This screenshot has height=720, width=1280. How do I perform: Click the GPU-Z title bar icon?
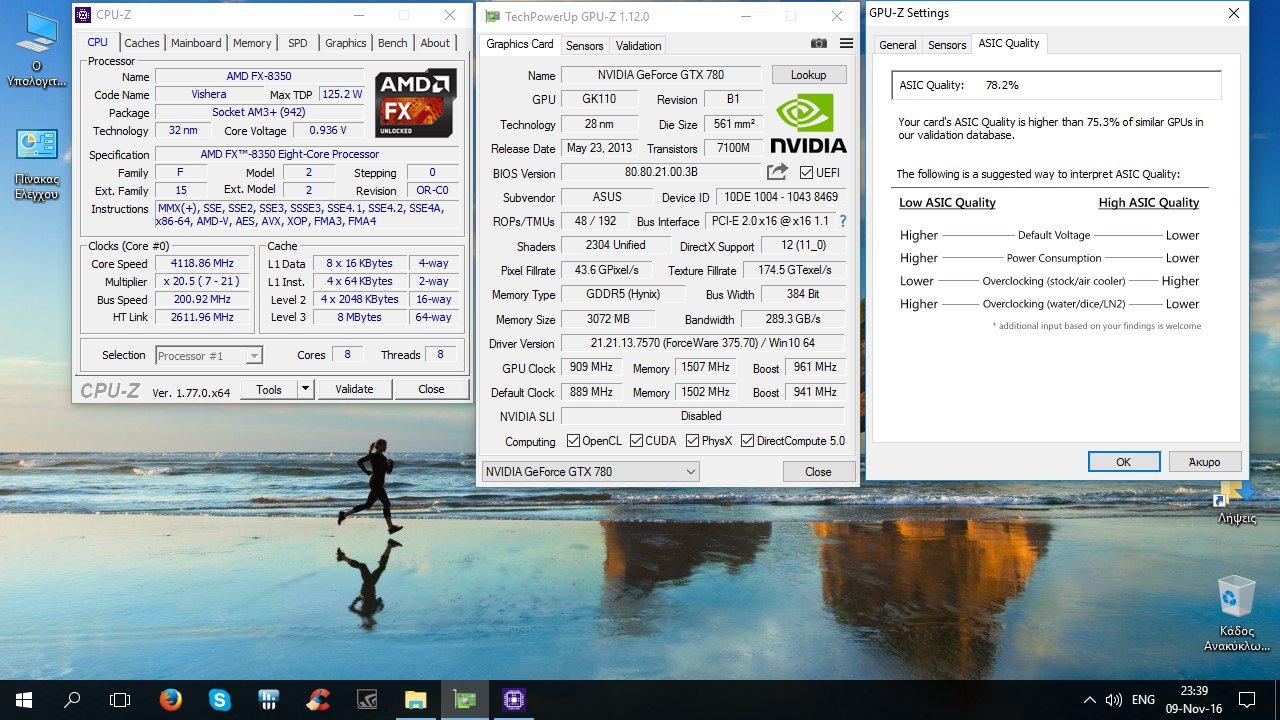coord(491,16)
